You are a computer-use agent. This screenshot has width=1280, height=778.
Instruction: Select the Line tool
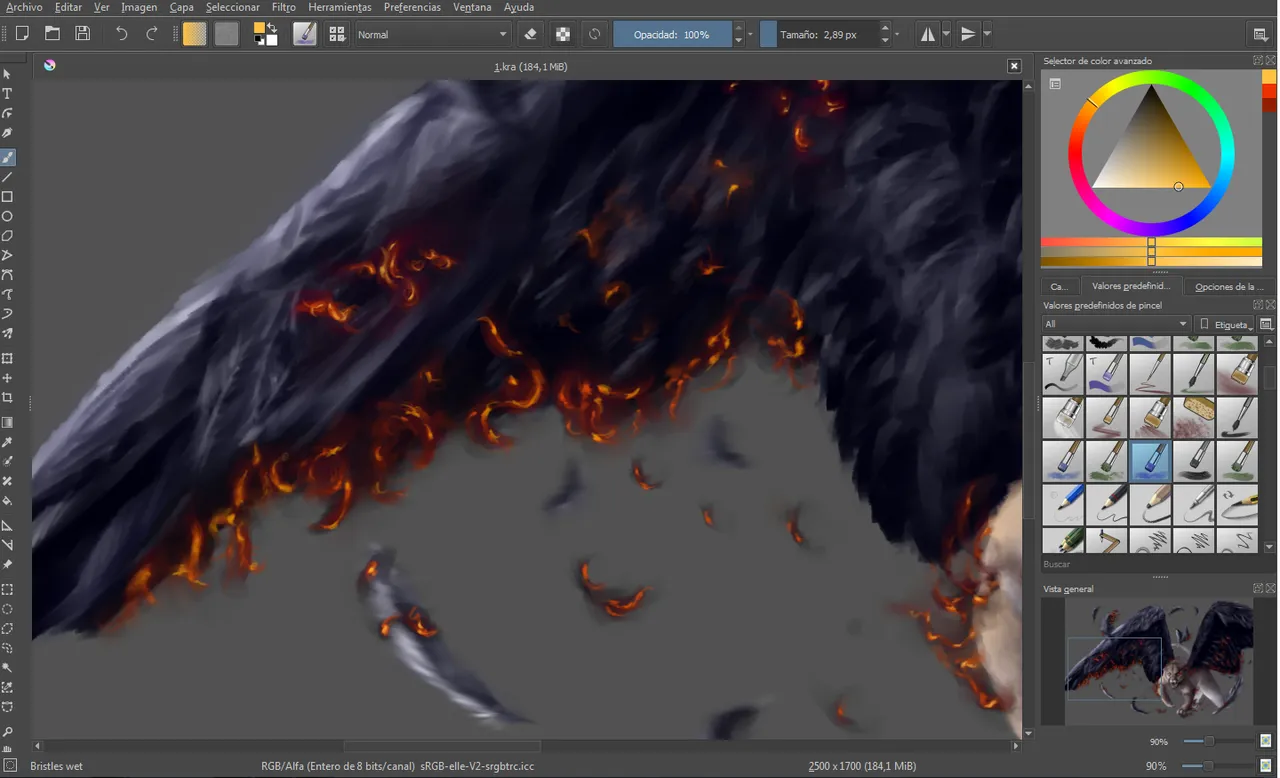[7, 177]
